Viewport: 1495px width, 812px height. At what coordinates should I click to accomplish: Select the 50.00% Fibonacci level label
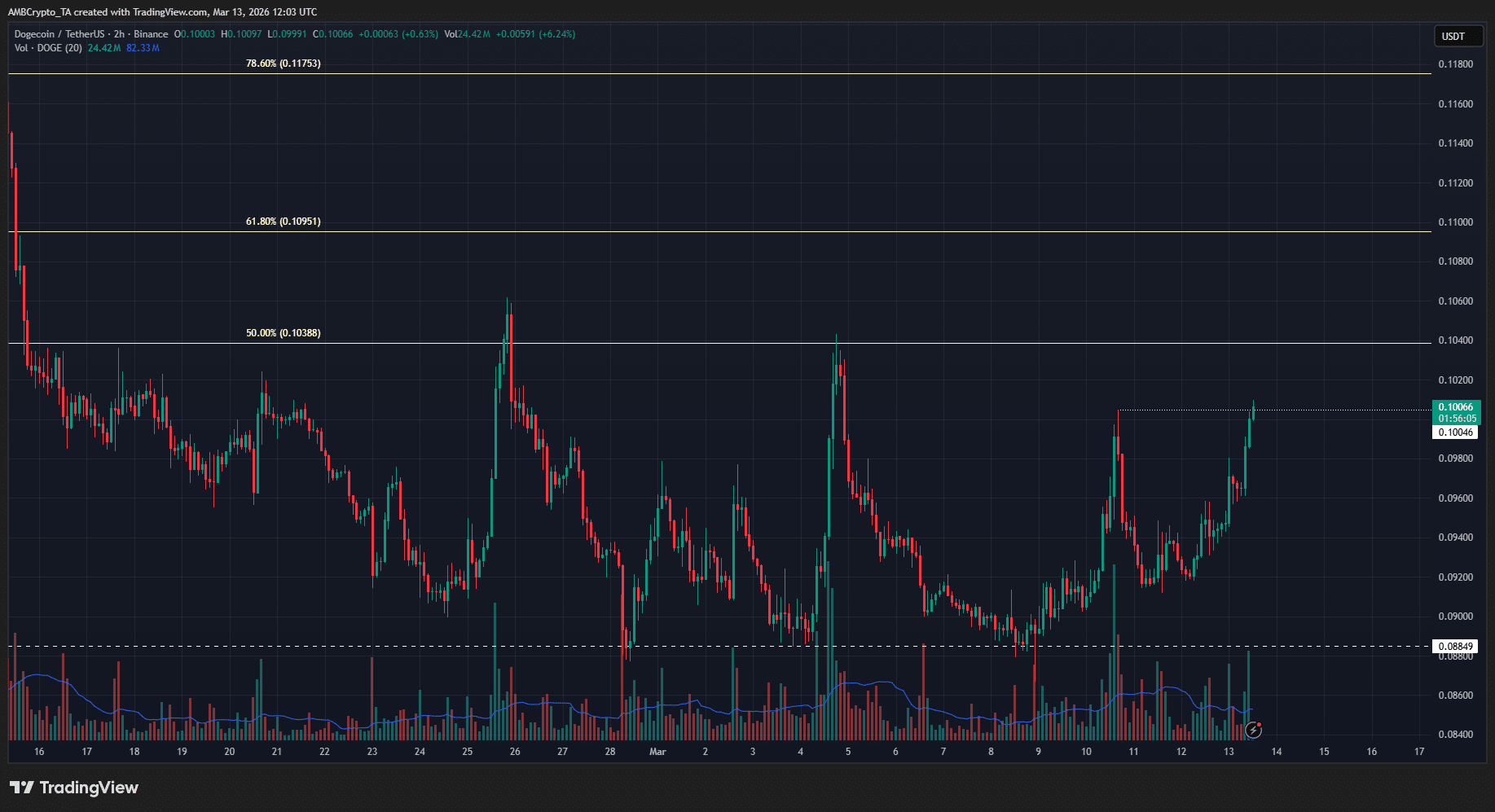(283, 332)
